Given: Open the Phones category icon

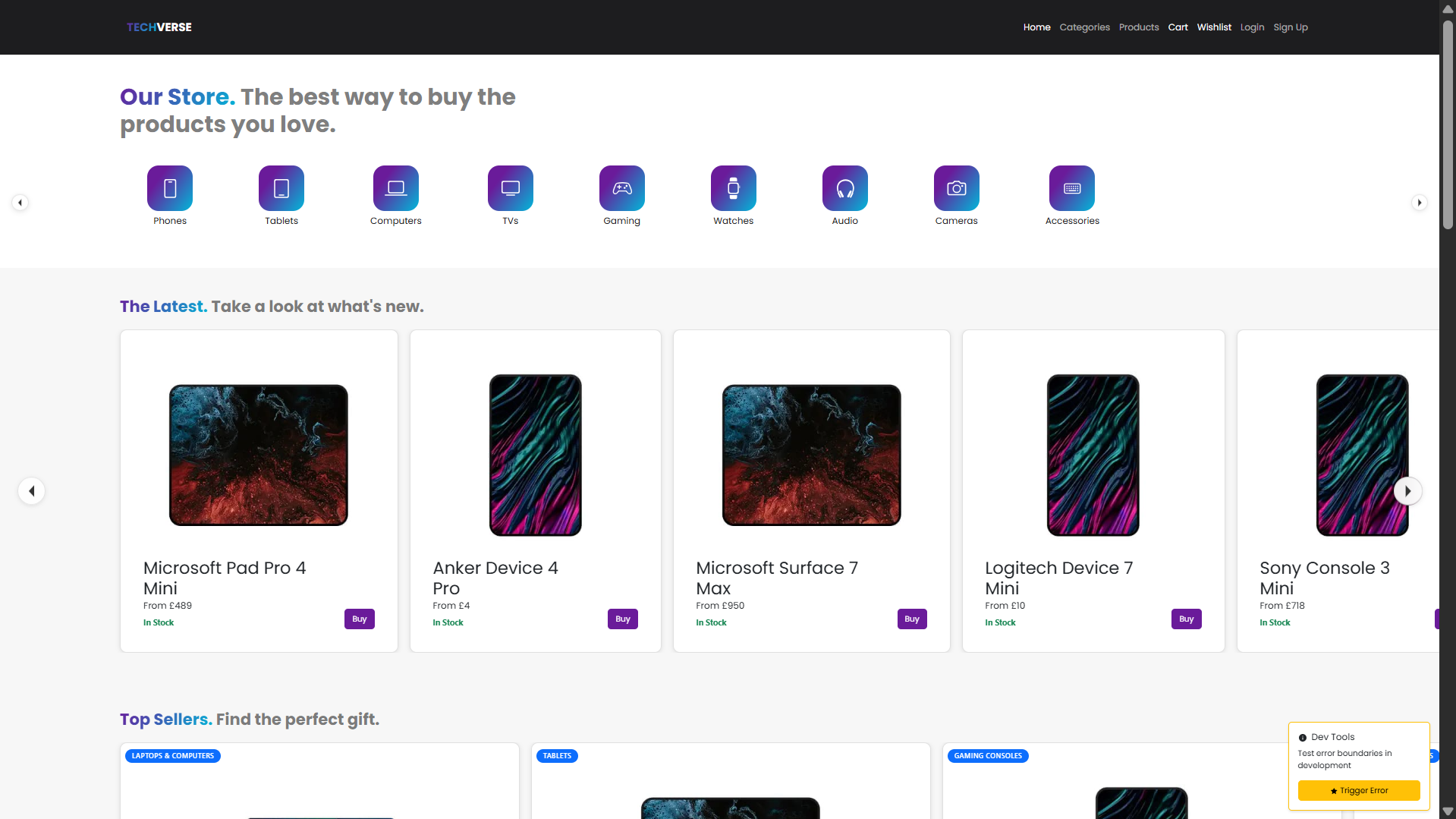Looking at the screenshot, I should [x=170, y=188].
